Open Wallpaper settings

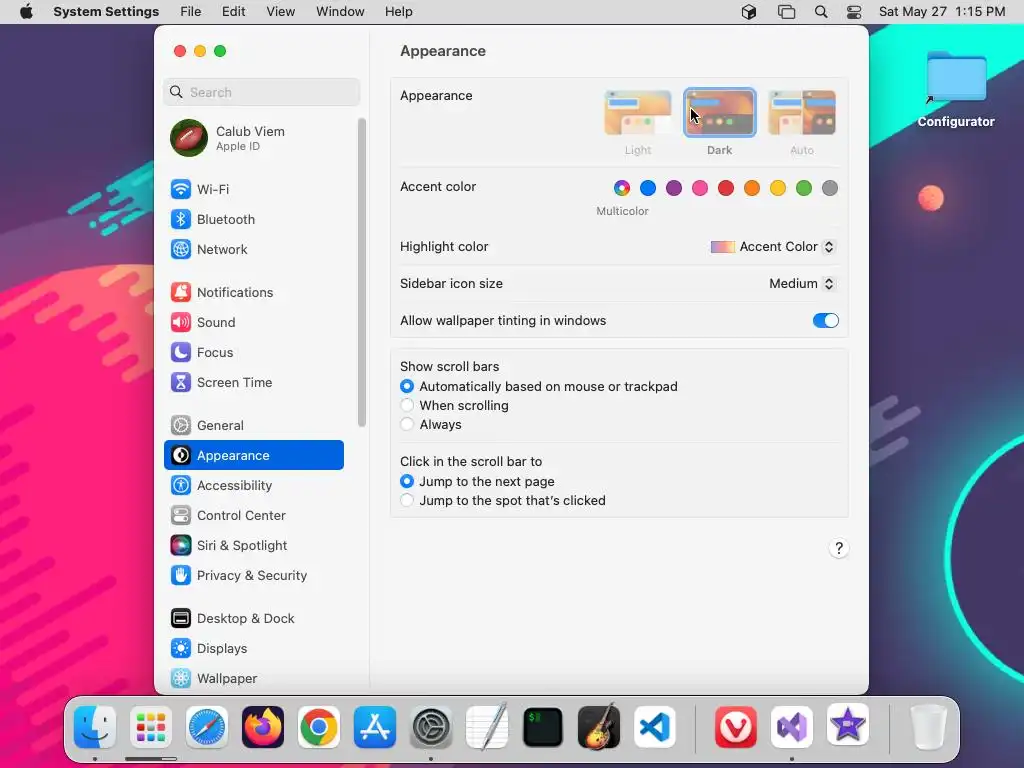coord(253,679)
